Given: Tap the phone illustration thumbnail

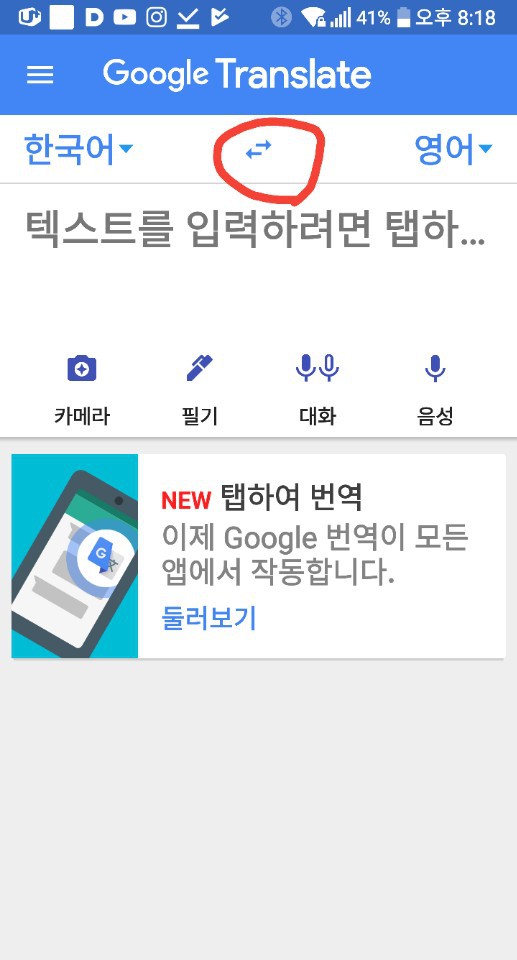Looking at the screenshot, I should point(75,556).
